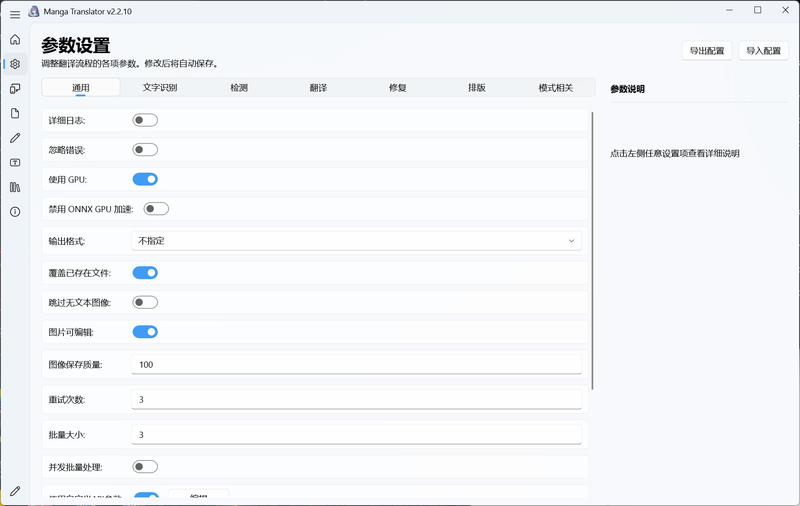Open the overlapping squares sidebar icon
The width and height of the screenshot is (800, 506).
[15, 88]
